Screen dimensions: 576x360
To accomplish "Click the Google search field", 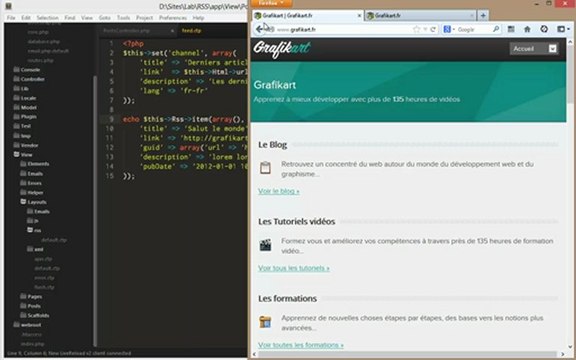I will 473,29.
